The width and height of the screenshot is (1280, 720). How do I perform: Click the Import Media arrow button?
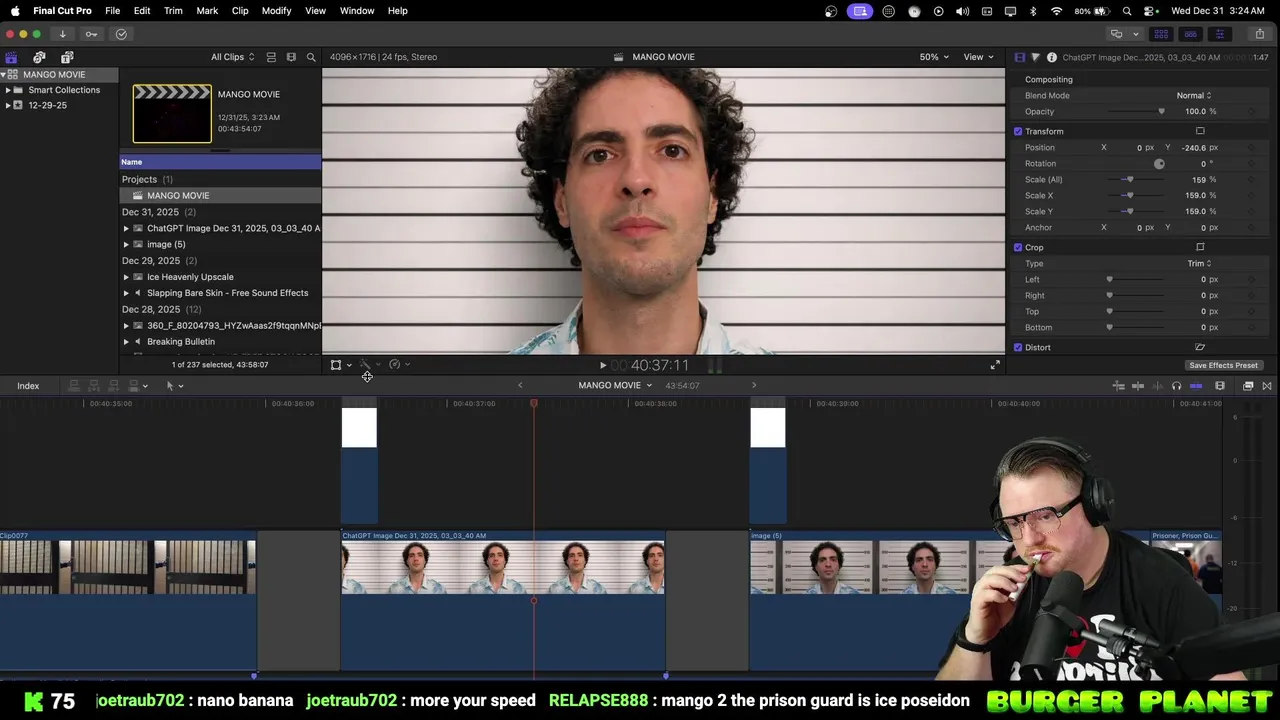coord(62,34)
